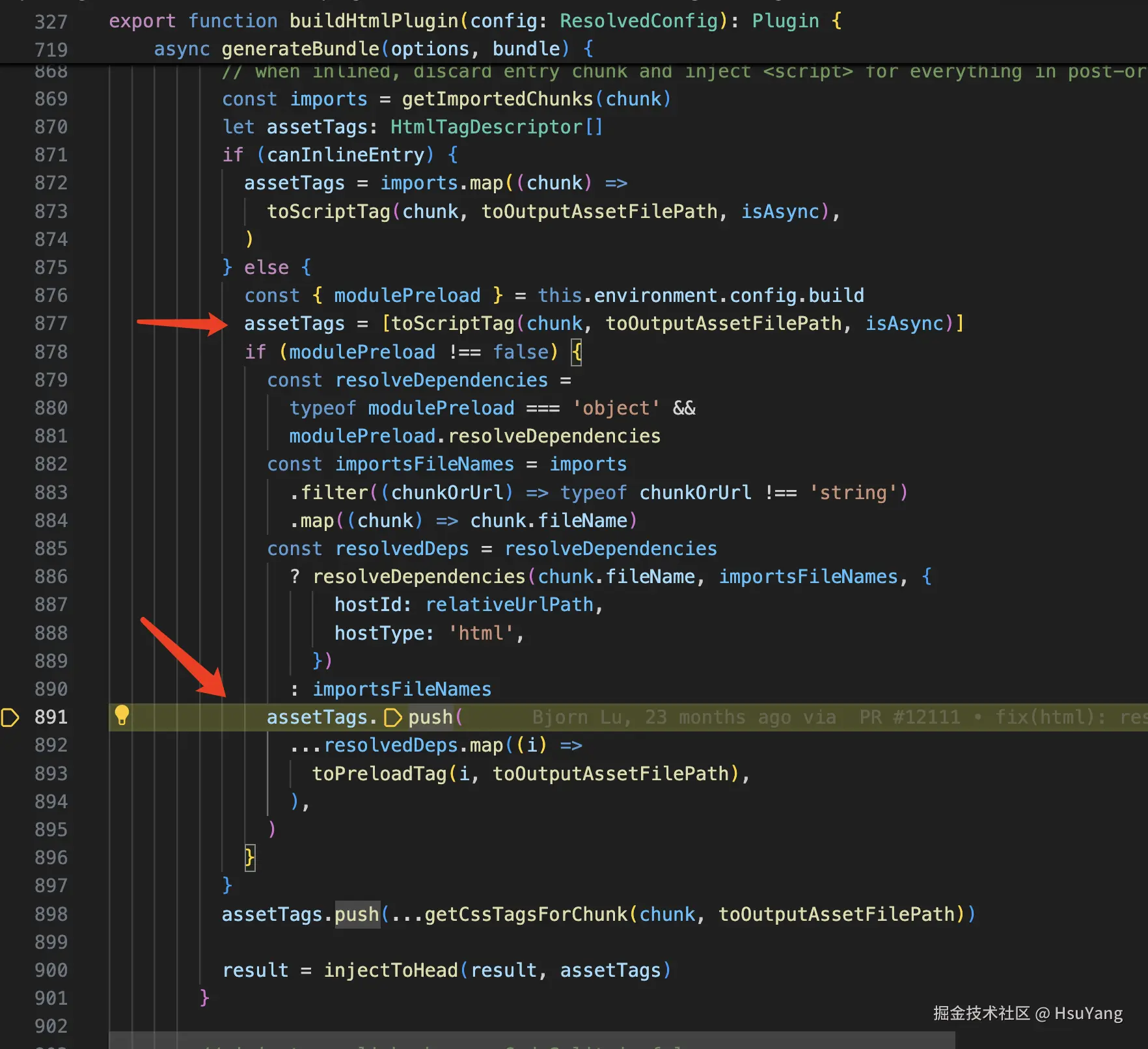Click opening brace highlighted on line 878
This screenshot has height=1049, width=1148.
pyautogui.click(x=577, y=352)
